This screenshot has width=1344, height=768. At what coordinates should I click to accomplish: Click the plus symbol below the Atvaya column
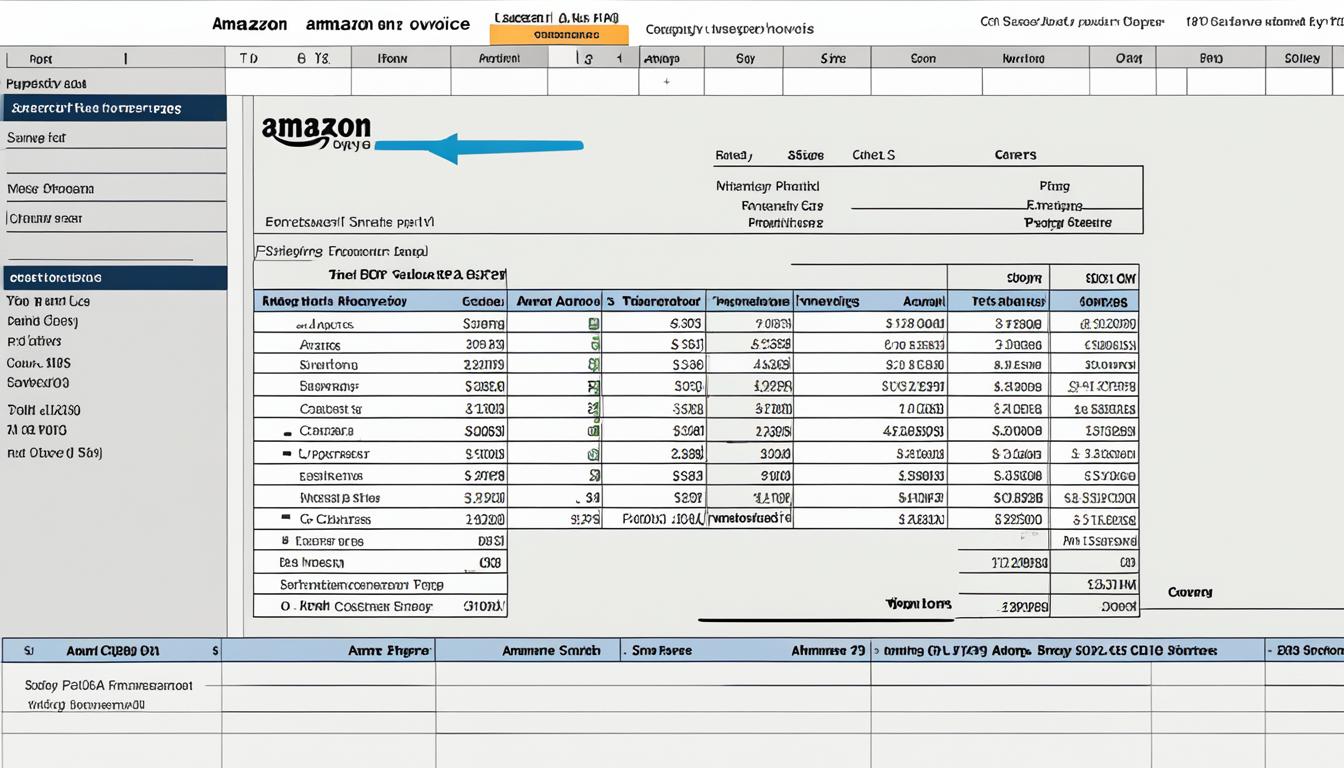click(x=667, y=82)
